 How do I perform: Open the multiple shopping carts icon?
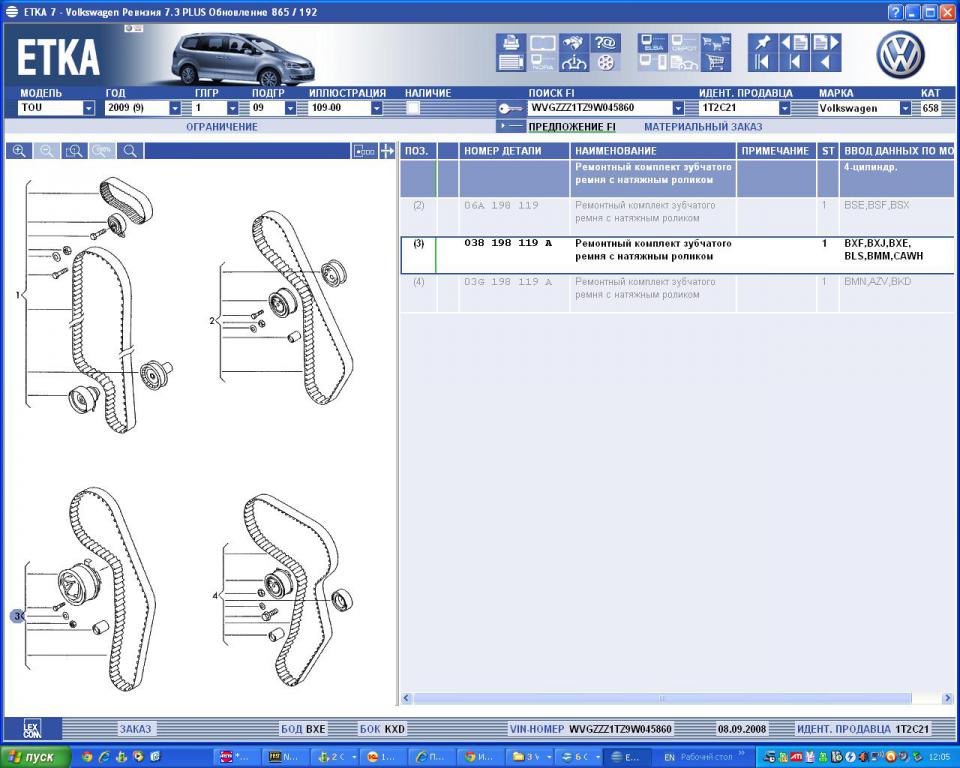click(716, 43)
